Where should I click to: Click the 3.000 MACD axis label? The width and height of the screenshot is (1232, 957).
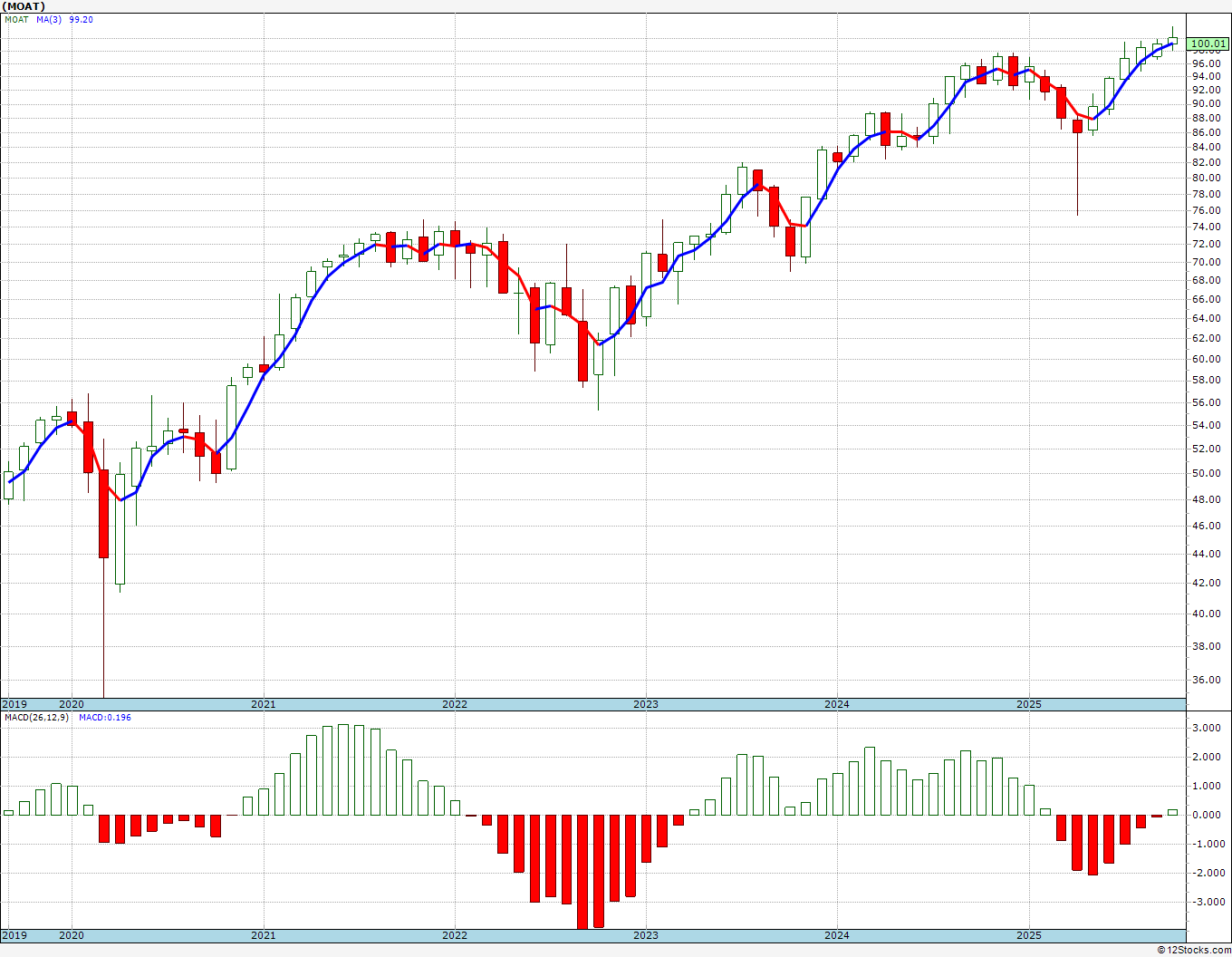click(x=1205, y=729)
